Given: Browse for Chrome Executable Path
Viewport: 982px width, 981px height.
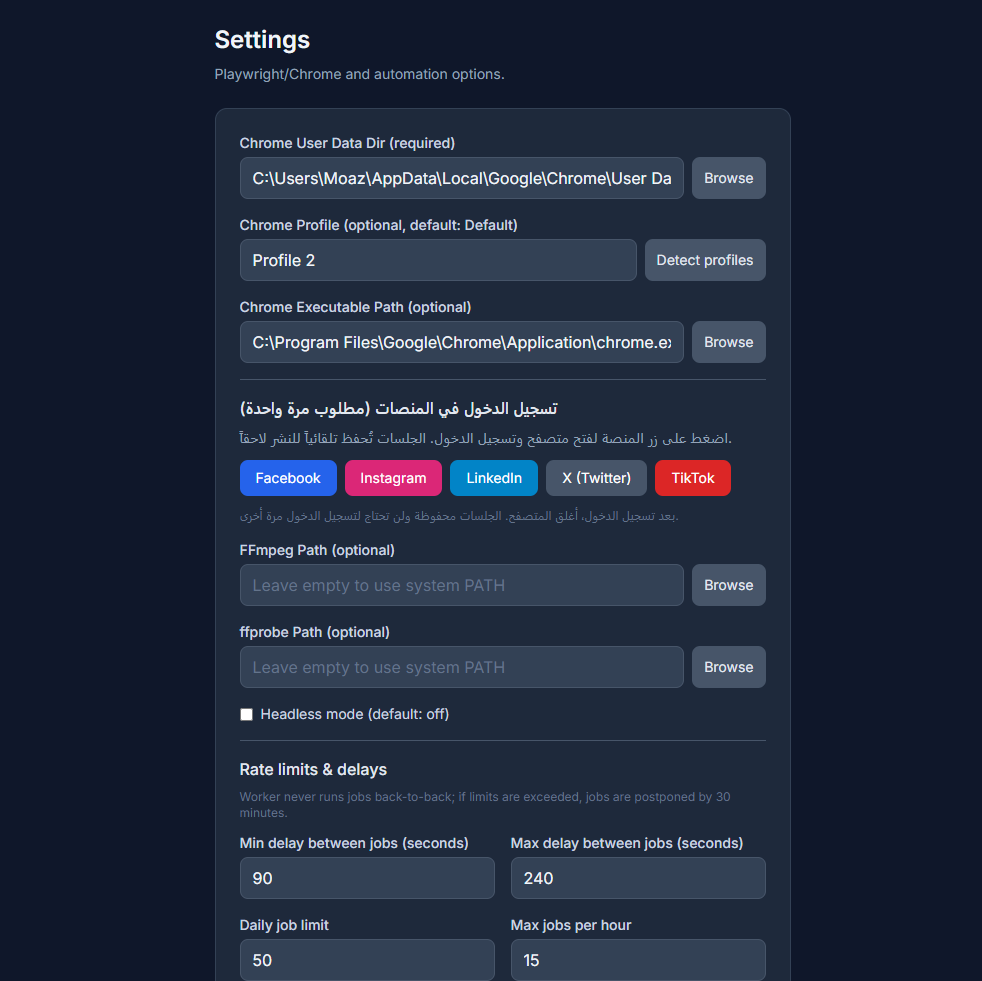Looking at the screenshot, I should [x=728, y=342].
